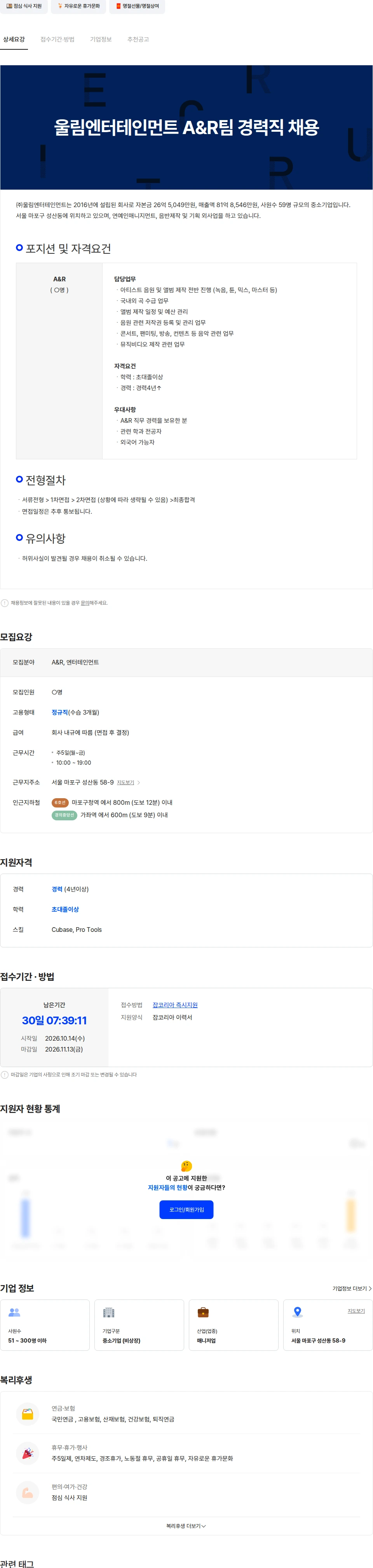Click 중소기업 (비상장) text

click(121, 1340)
